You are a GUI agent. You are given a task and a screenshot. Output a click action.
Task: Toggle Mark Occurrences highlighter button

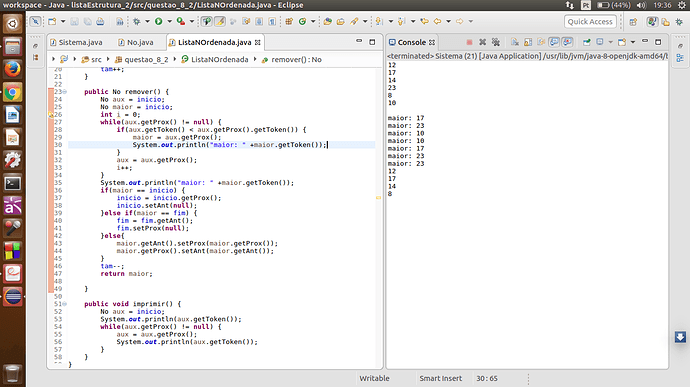(220, 21)
